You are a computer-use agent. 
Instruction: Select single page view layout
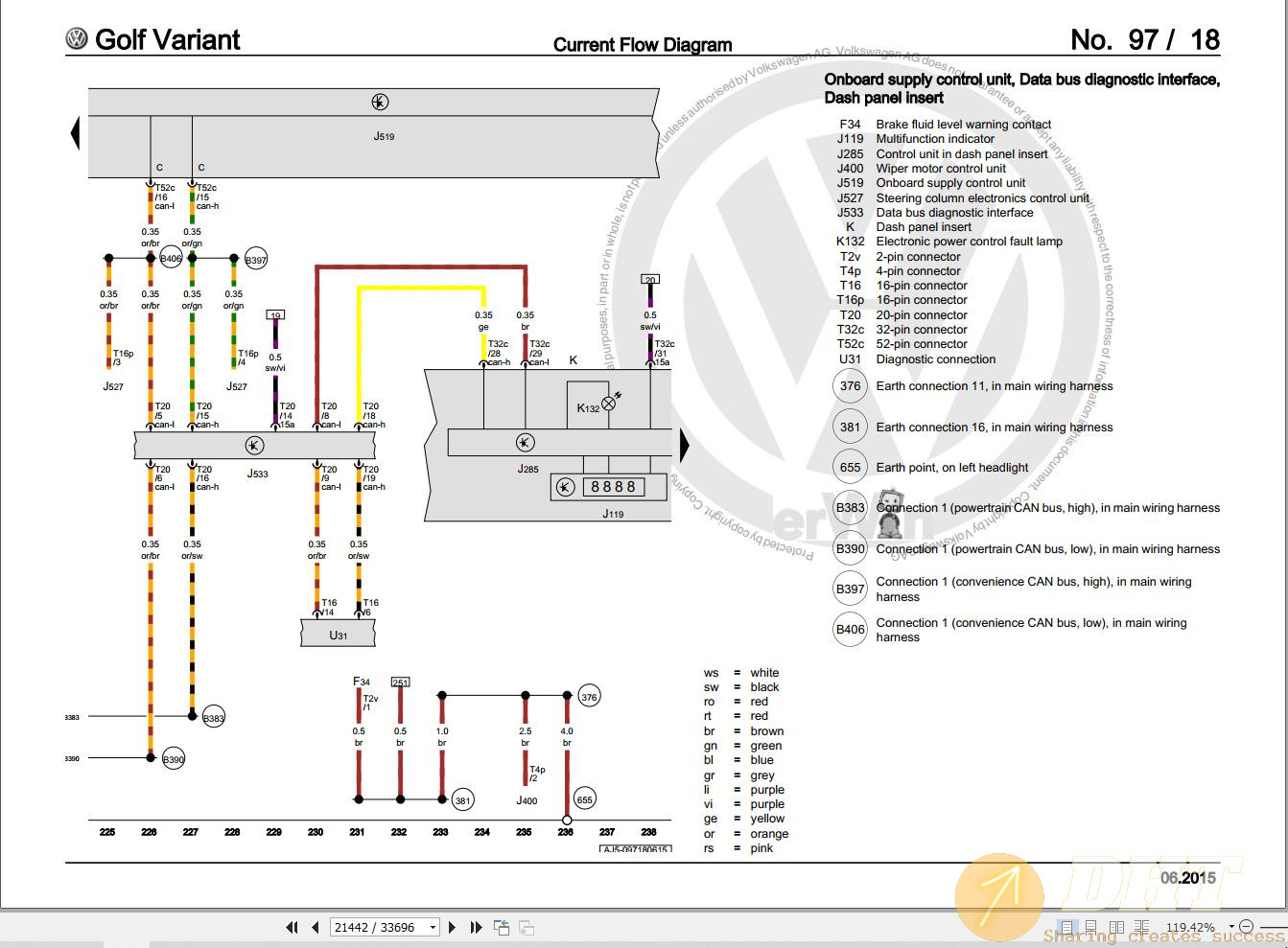(x=1067, y=927)
